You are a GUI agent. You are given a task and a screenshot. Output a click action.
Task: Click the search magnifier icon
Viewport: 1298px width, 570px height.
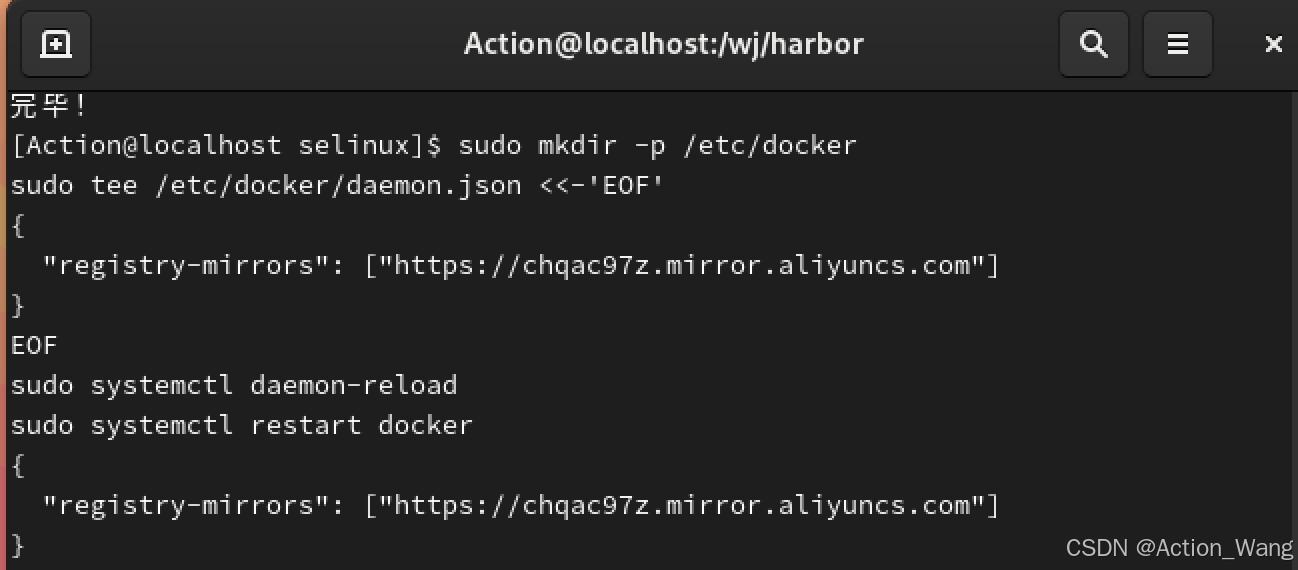[1094, 44]
